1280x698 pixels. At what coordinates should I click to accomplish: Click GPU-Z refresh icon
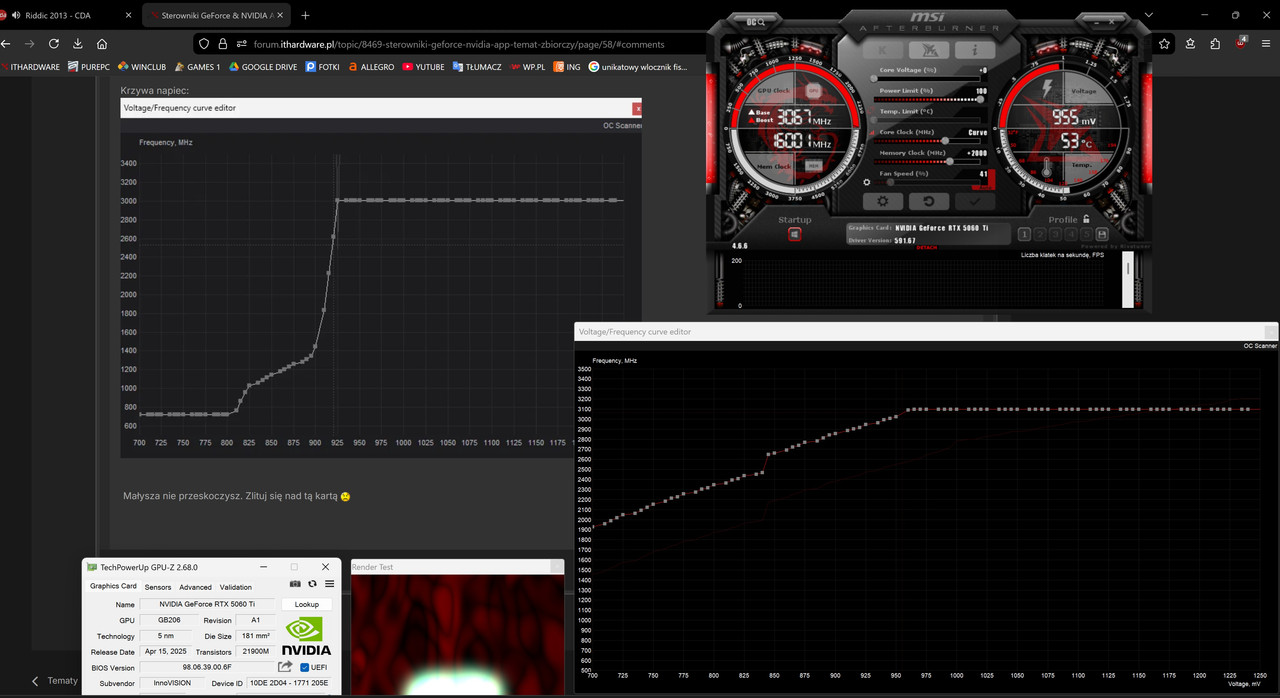pyautogui.click(x=312, y=583)
